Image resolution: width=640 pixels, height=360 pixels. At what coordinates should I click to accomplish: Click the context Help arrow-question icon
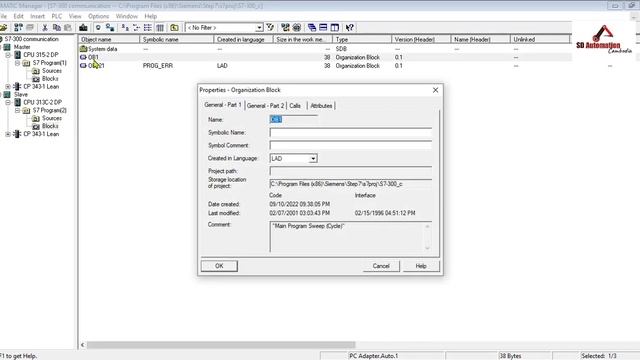tap(349, 27)
